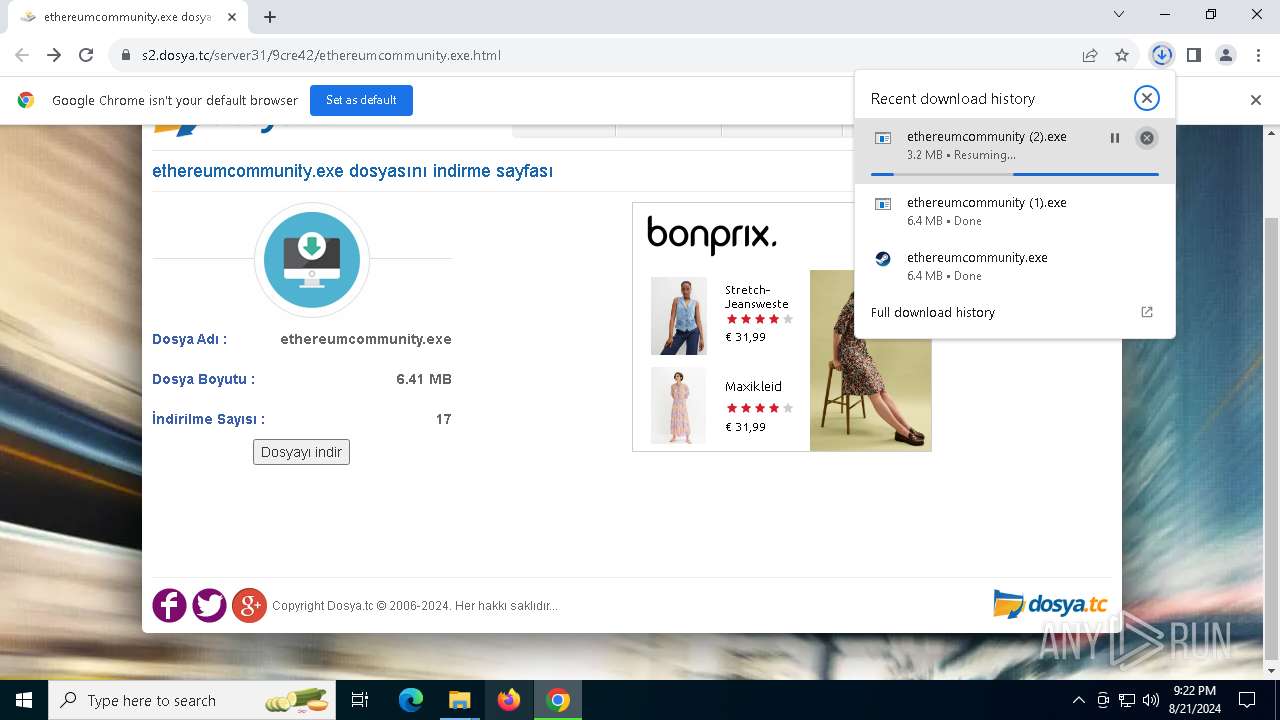
Task: Open a new browser tab
Action: coord(270,16)
